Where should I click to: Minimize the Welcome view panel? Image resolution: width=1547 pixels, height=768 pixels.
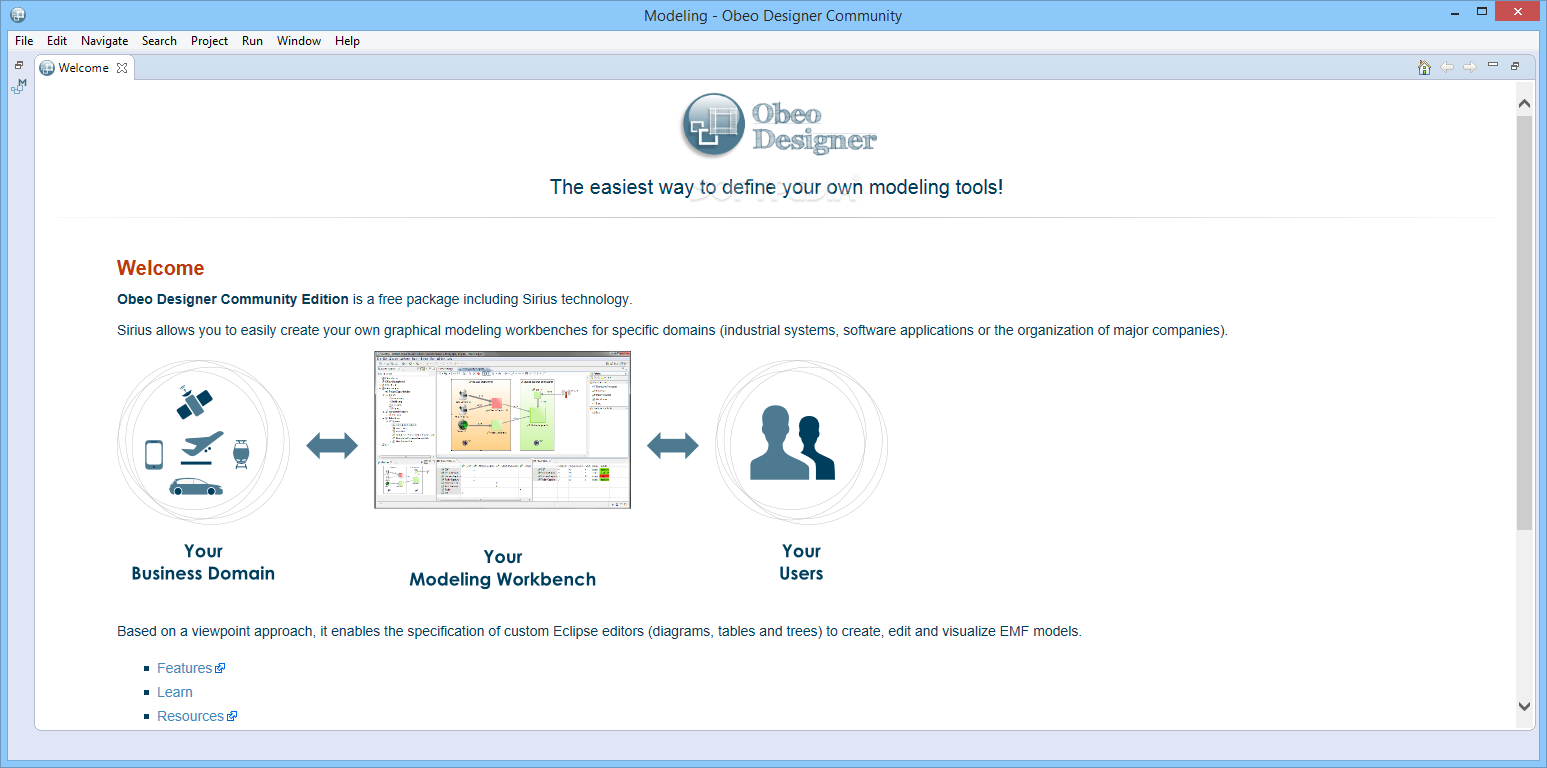click(x=1493, y=65)
